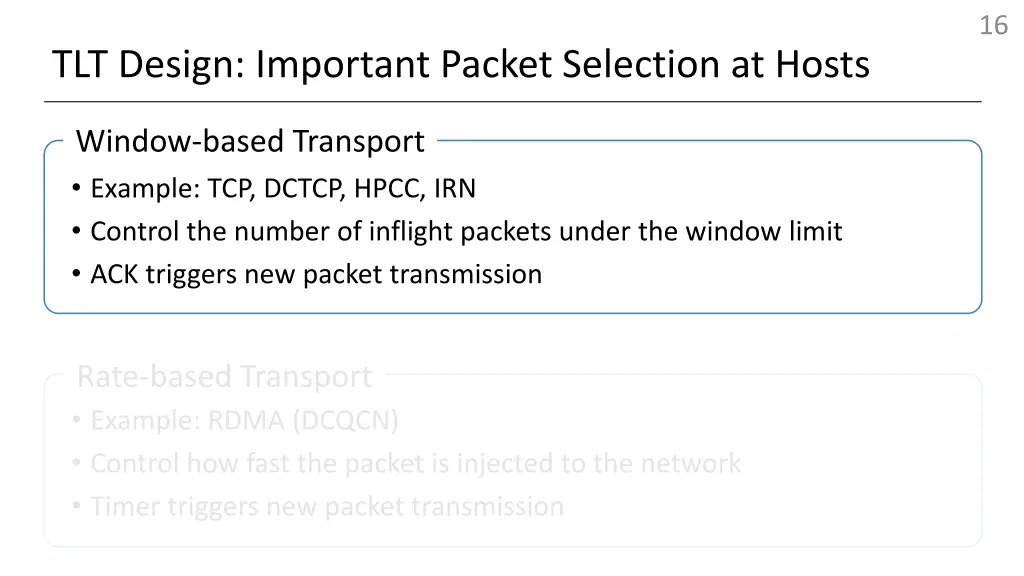Click the horizontal rule under the title
The image size is (1024, 576).
pos(513,102)
